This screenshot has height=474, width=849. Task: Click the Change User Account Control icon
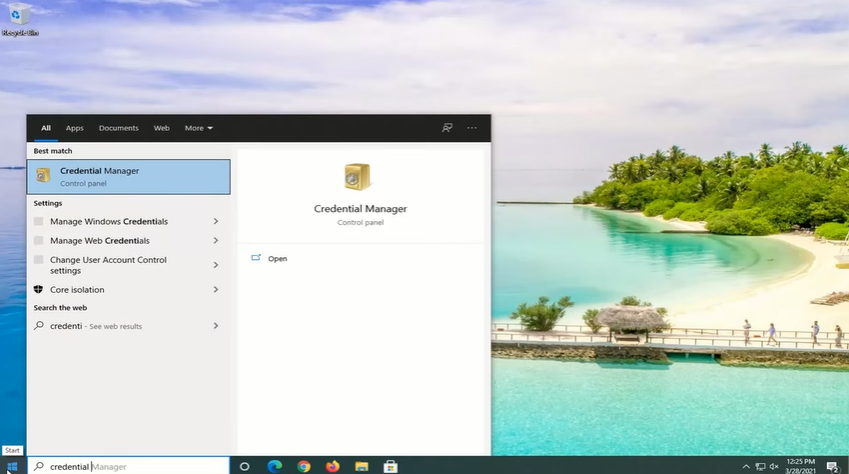click(38, 259)
